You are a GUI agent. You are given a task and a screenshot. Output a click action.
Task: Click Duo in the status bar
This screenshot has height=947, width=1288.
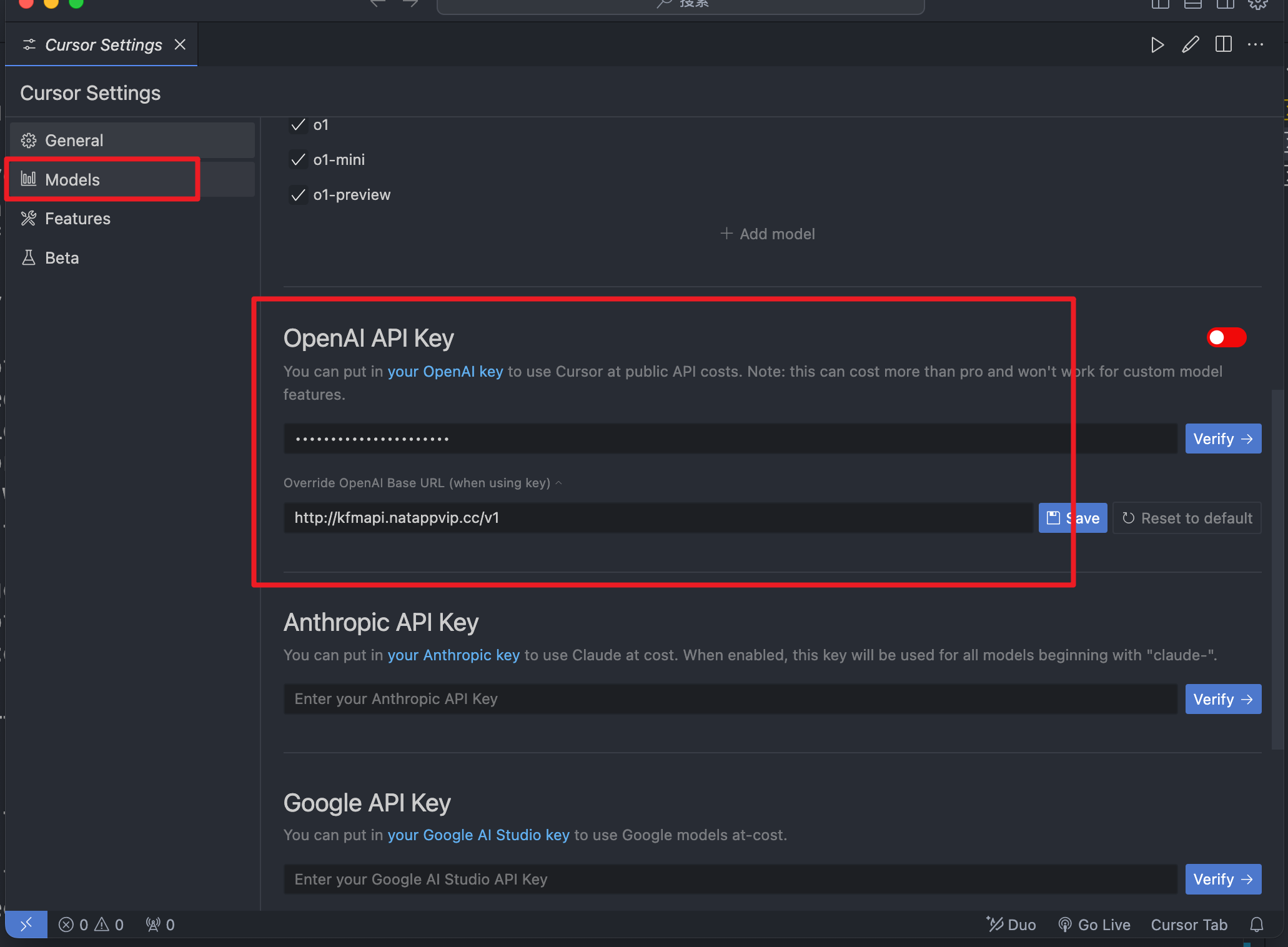(1011, 925)
